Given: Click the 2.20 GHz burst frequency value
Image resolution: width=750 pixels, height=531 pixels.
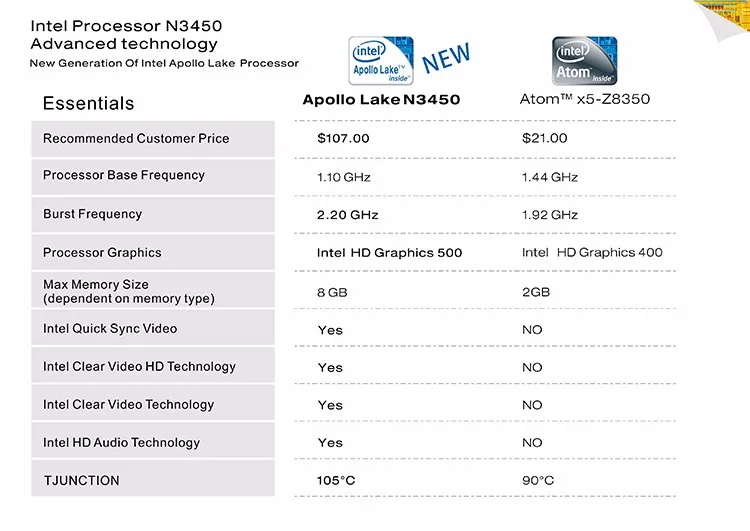Looking at the screenshot, I should (x=347, y=215).
